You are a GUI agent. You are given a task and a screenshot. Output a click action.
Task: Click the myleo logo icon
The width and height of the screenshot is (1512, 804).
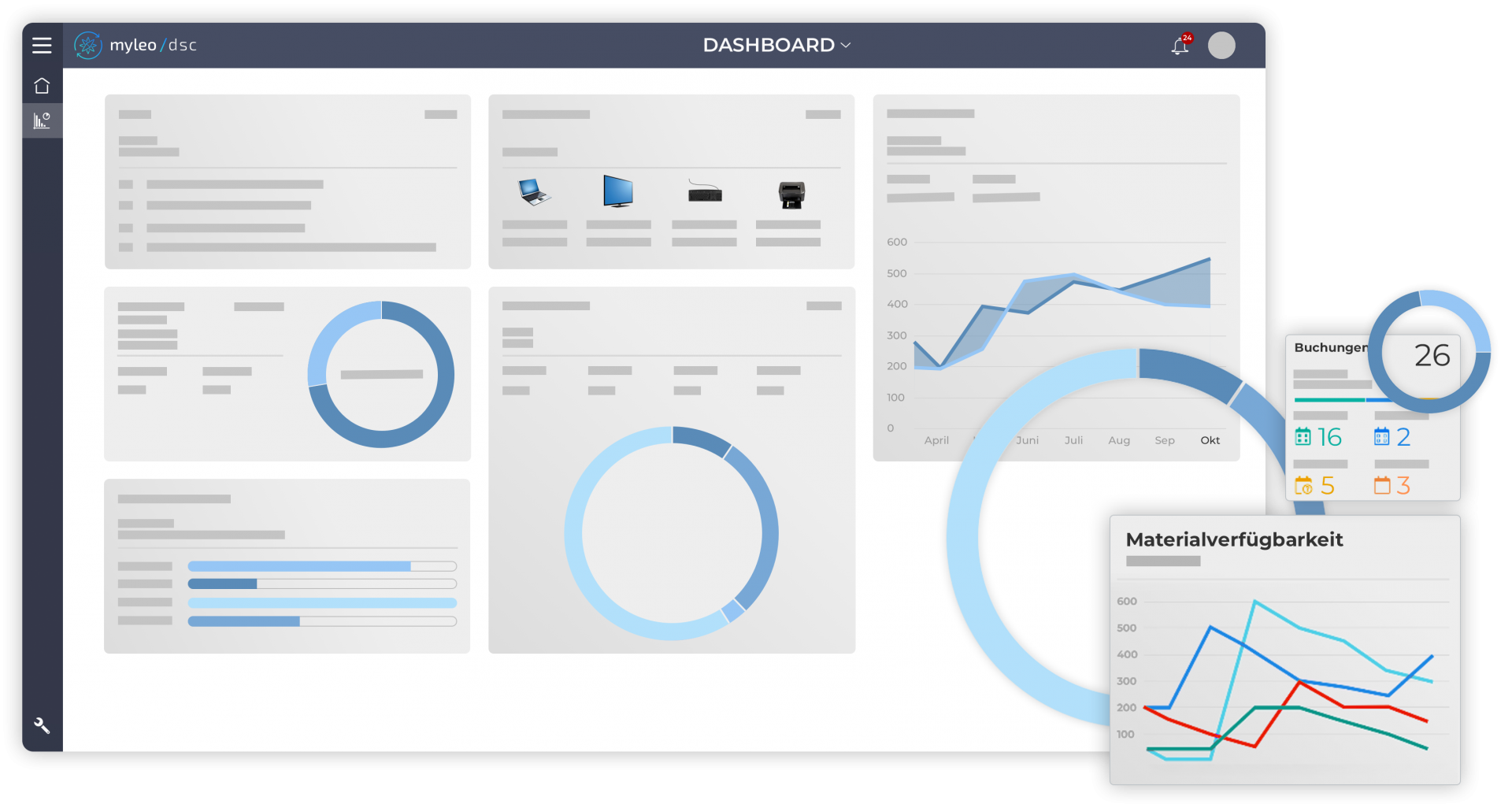(x=87, y=46)
